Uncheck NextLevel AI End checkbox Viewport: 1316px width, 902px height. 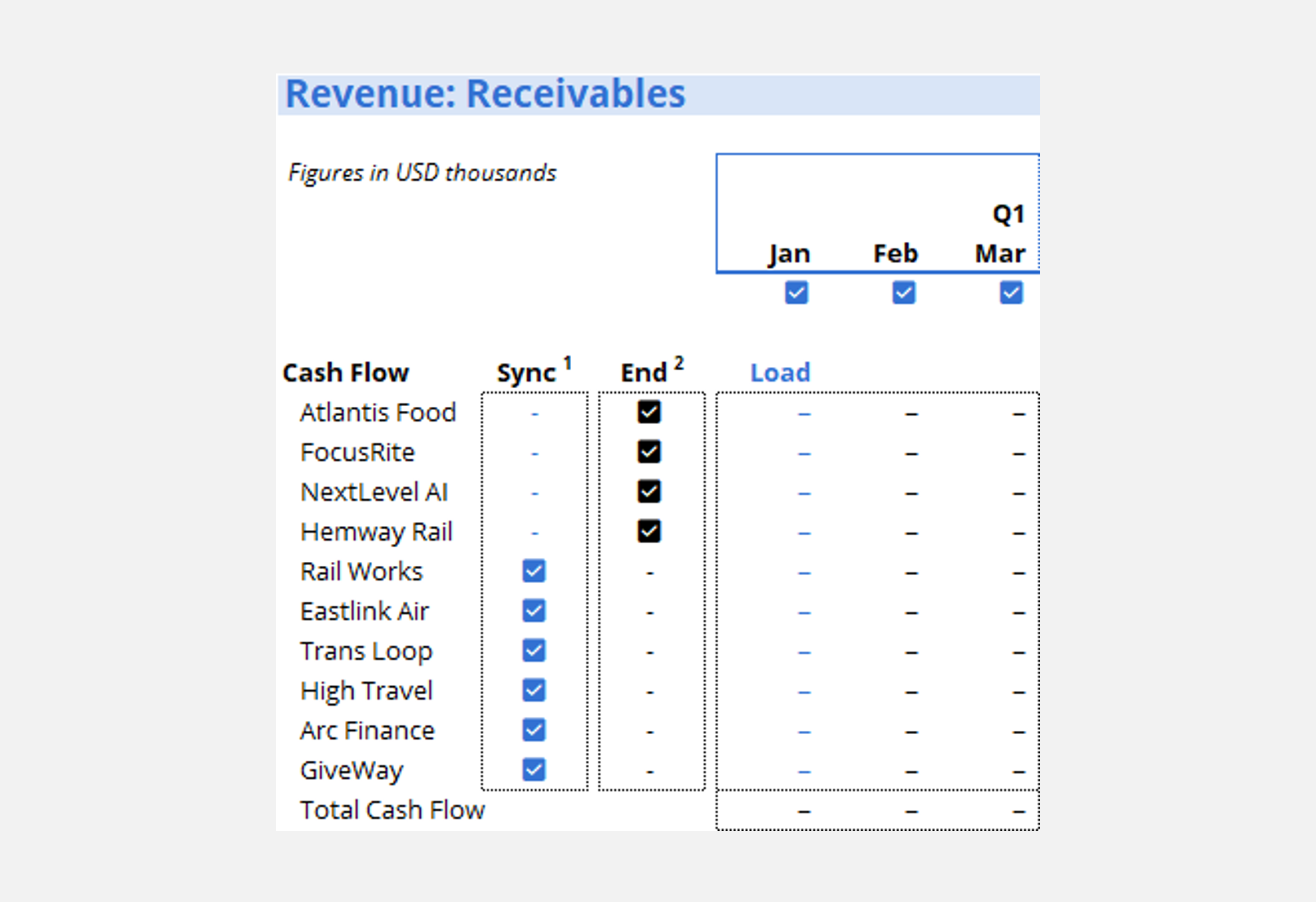coord(649,492)
